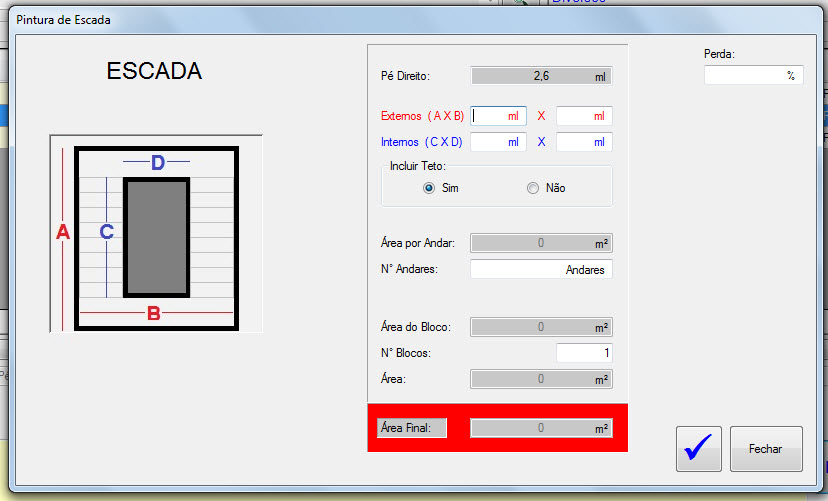Click the Fechar button
This screenshot has width=828, height=501.
coord(766,449)
